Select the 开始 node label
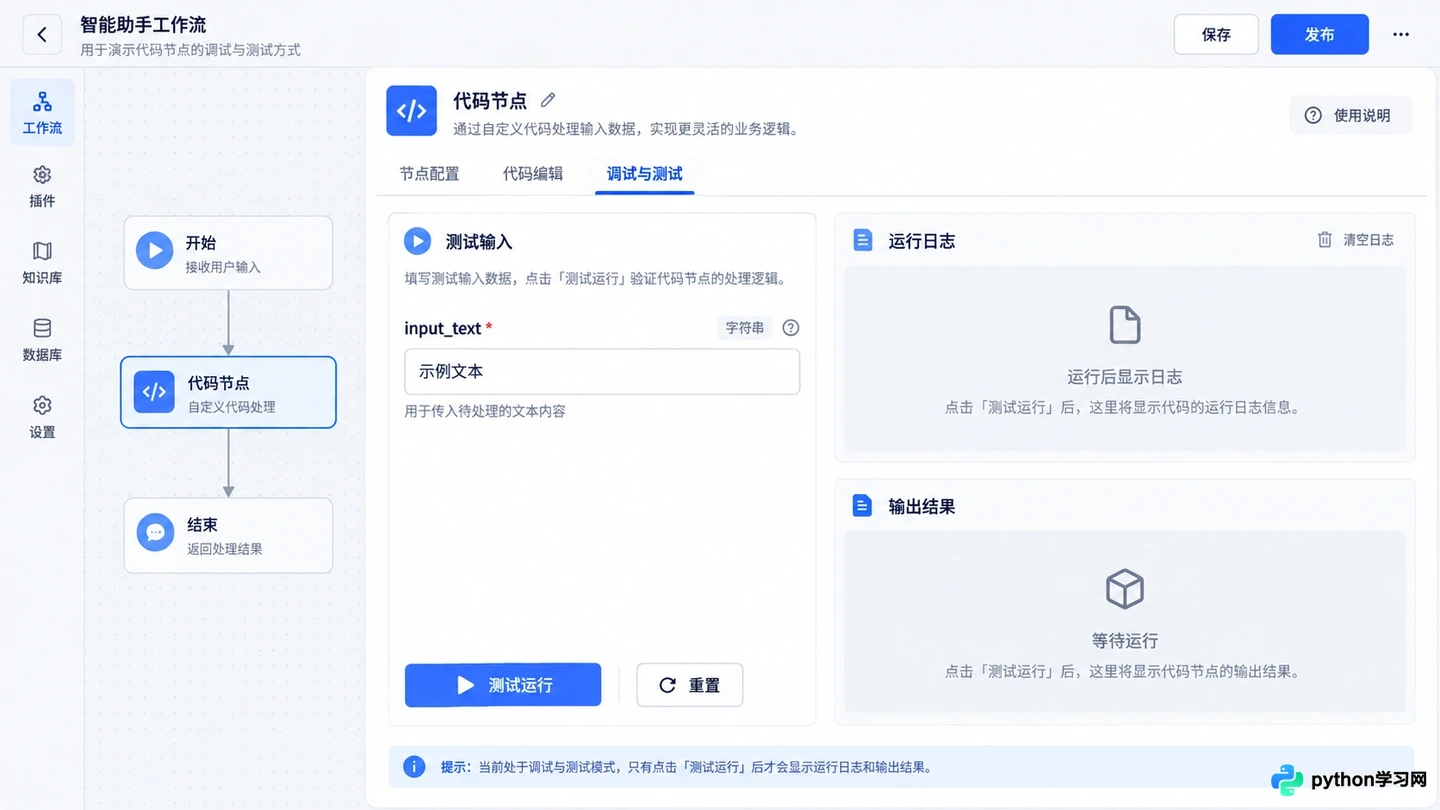The image size is (1440, 810). tap(201, 243)
